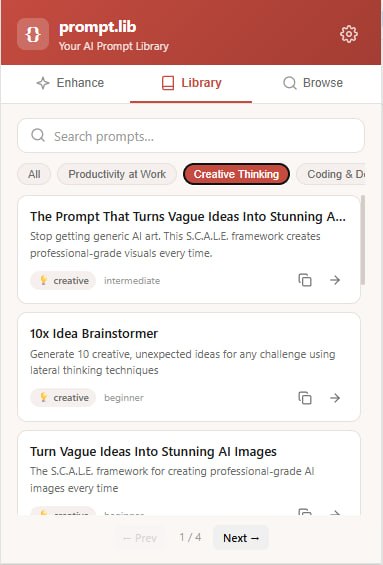Viewport: 383px width, 565px height.
Task: Click the Search prompts input field
Action: pos(191,136)
